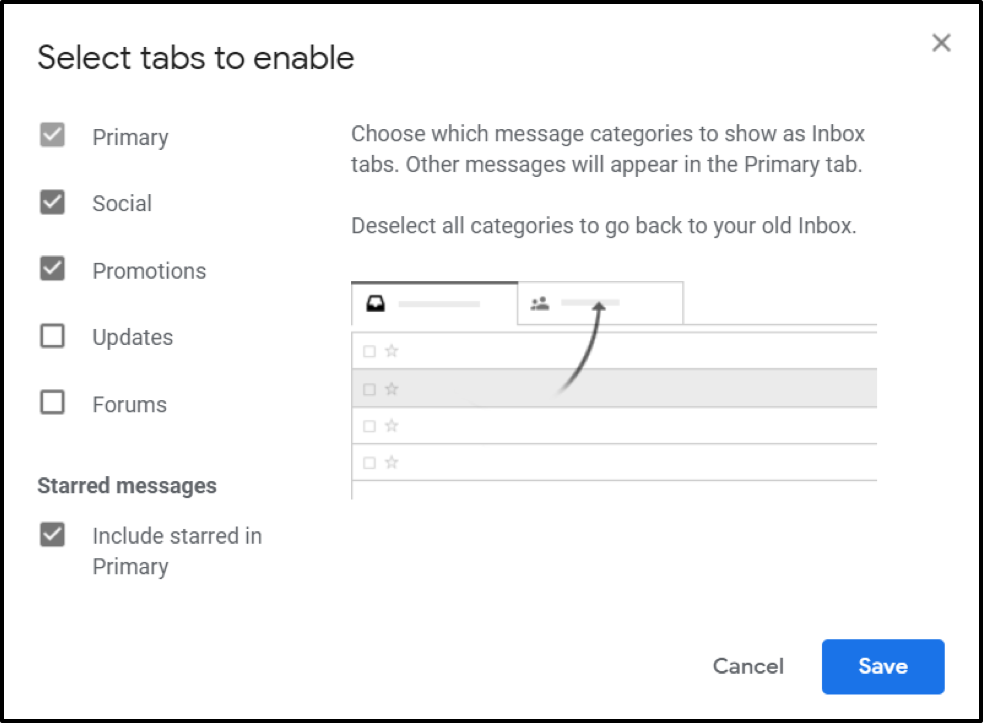Click the star icon in the third preview row
This screenshot has height=723, width=983.
[x=392, y=426]
